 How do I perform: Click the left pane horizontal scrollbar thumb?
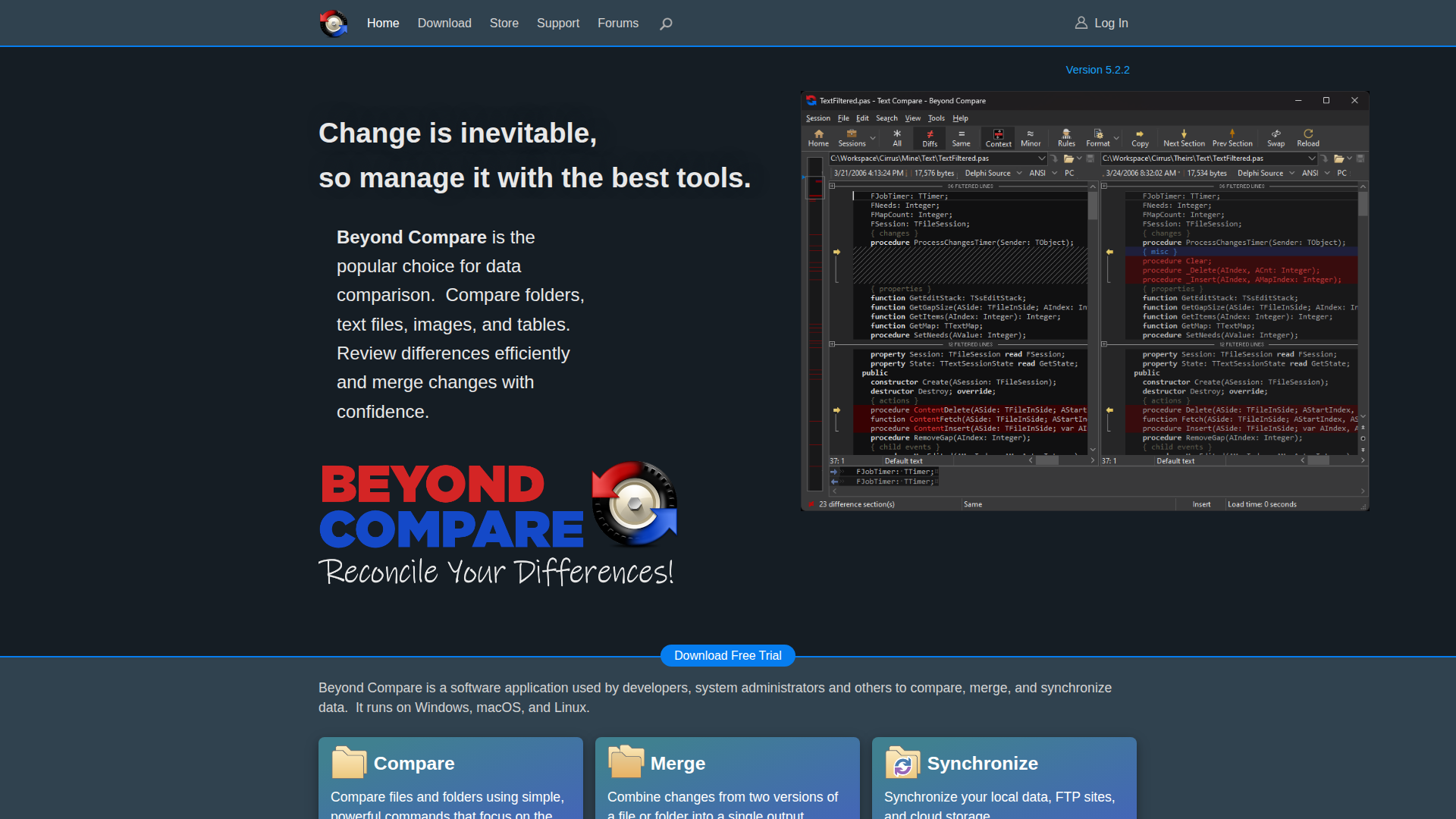(1046, 460)
